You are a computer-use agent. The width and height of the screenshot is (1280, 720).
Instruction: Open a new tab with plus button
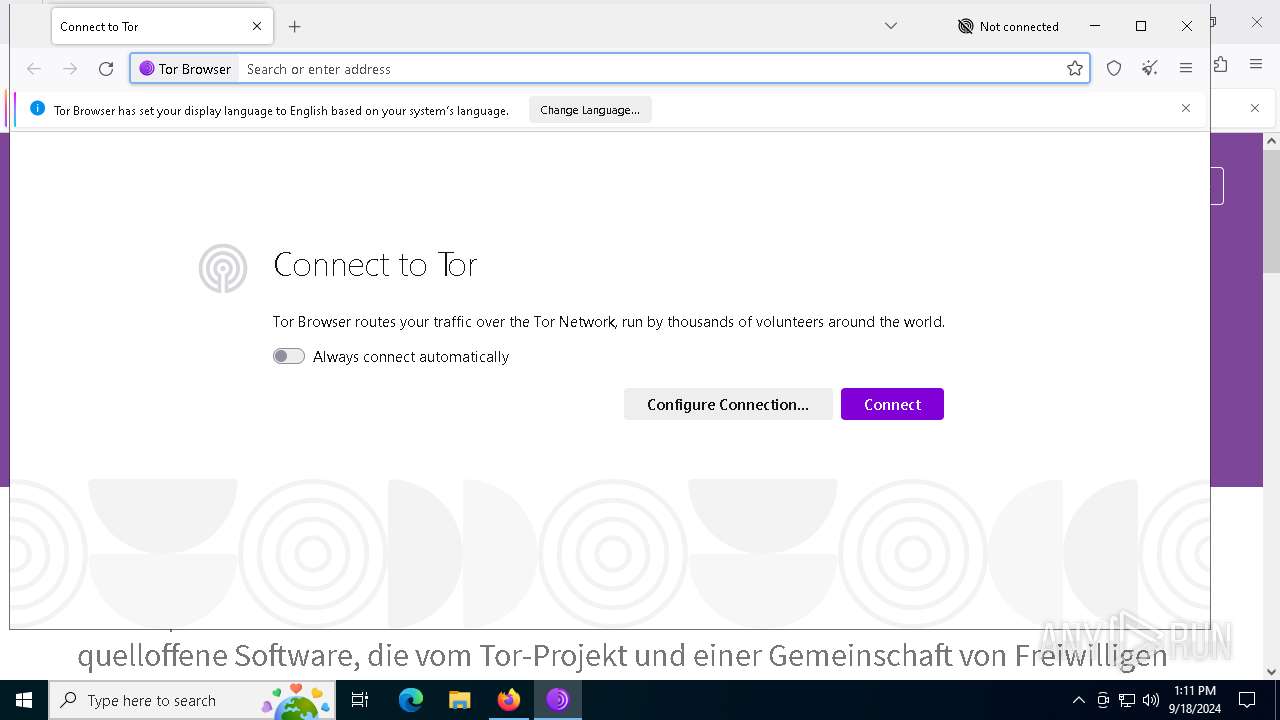294,27
